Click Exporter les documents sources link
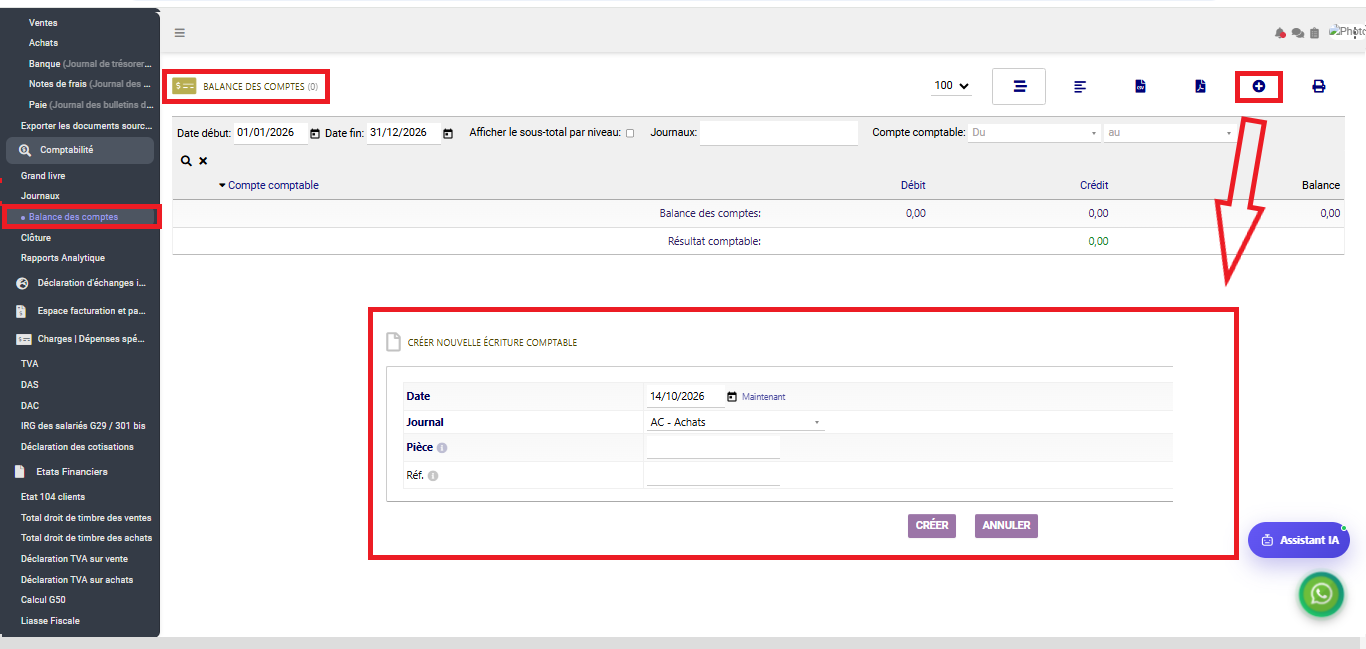 [x=87, y=126]
